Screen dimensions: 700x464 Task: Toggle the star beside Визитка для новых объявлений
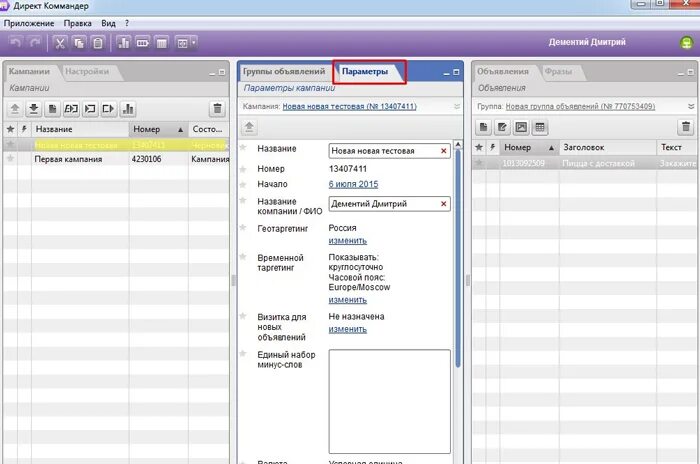coord(243,316)
